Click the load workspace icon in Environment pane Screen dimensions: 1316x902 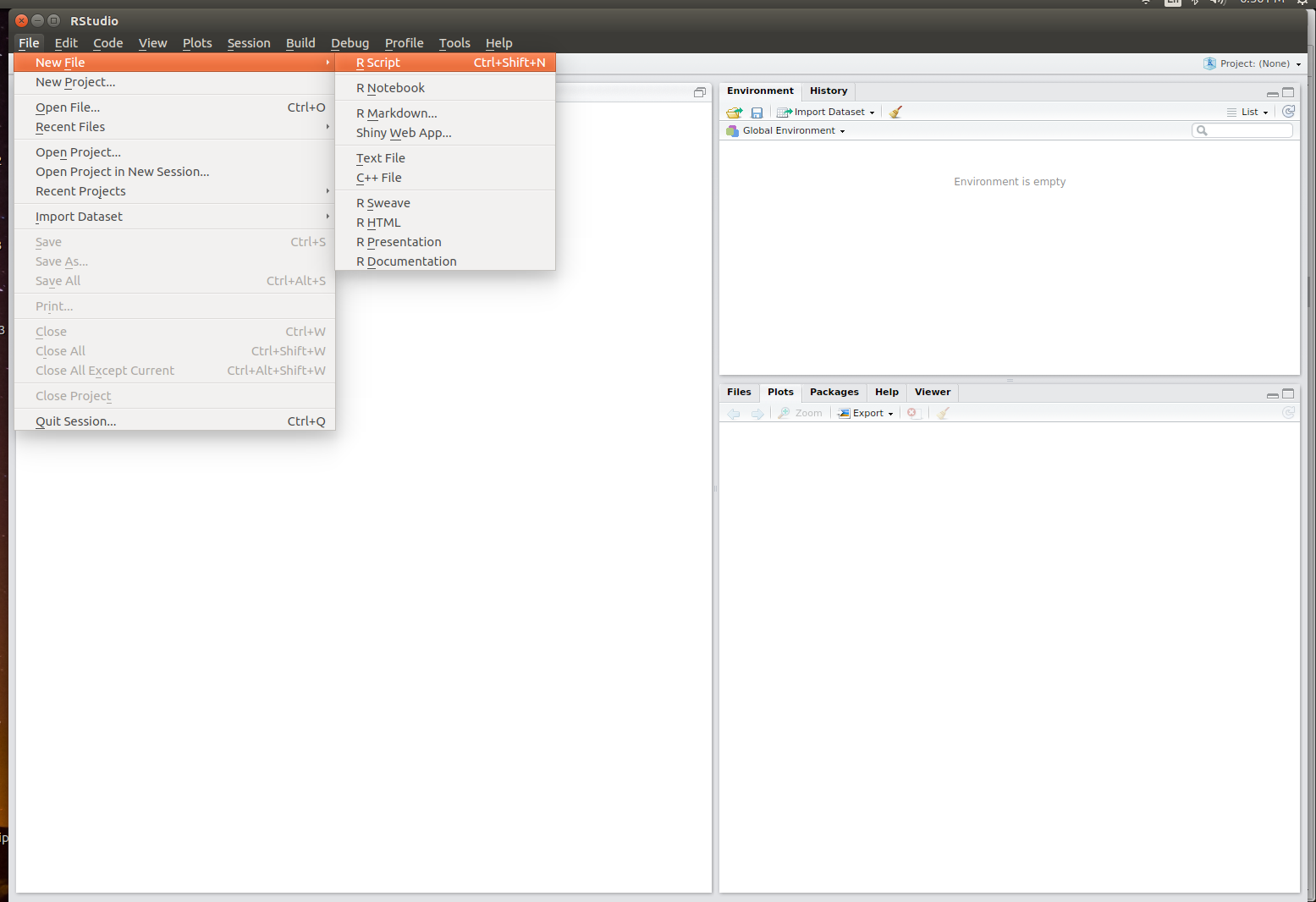734,113
